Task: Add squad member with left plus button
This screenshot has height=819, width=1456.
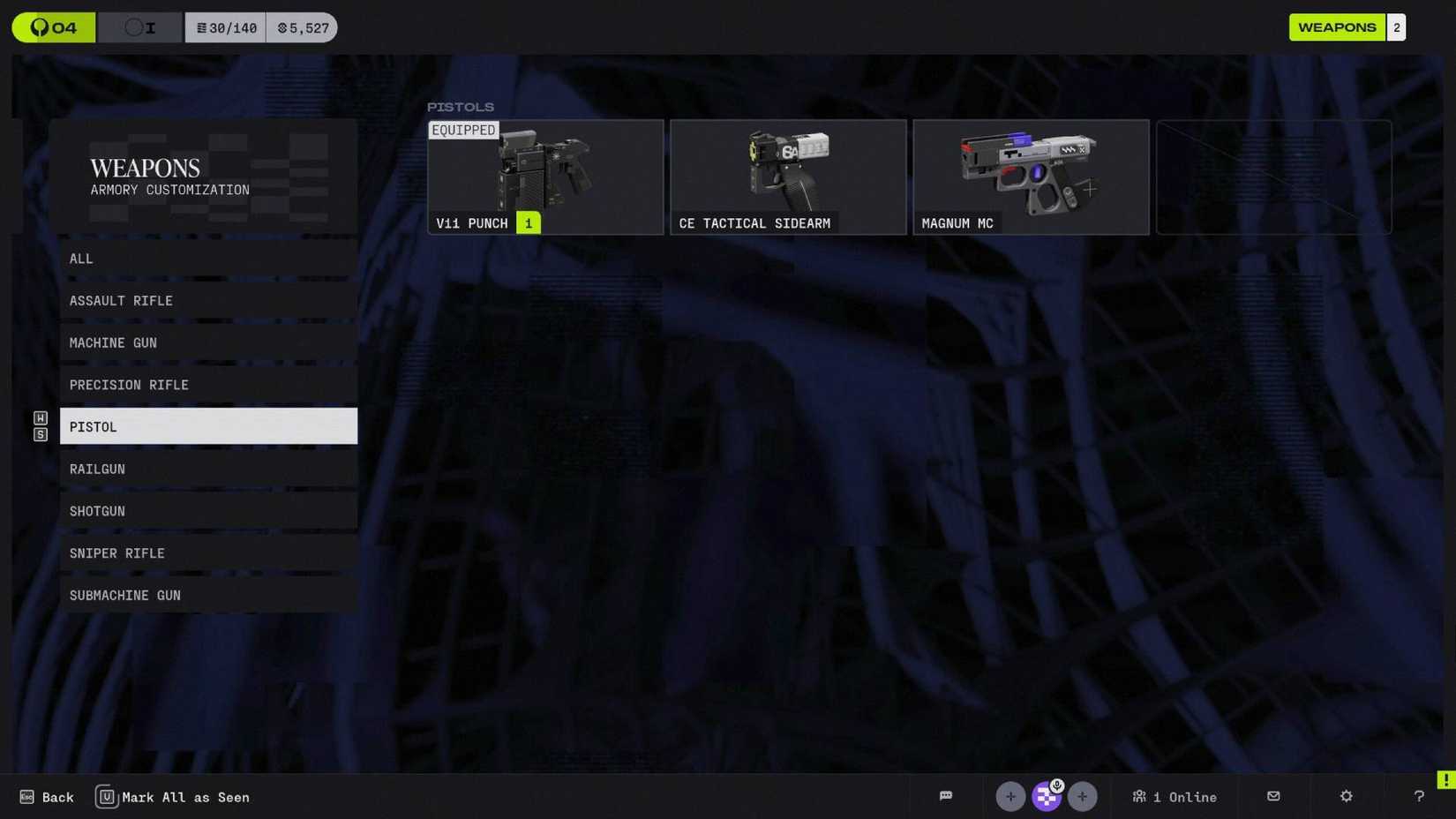Action: [x=1010, y=796]
